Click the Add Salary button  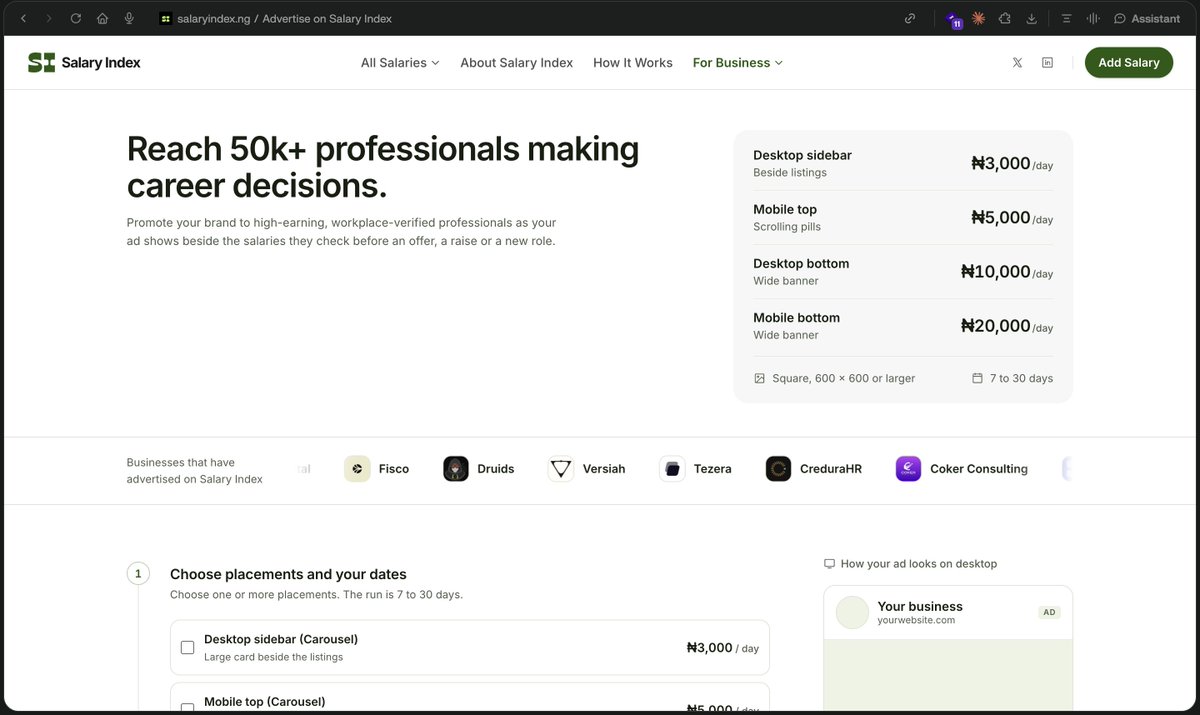tap(1129, 62)
